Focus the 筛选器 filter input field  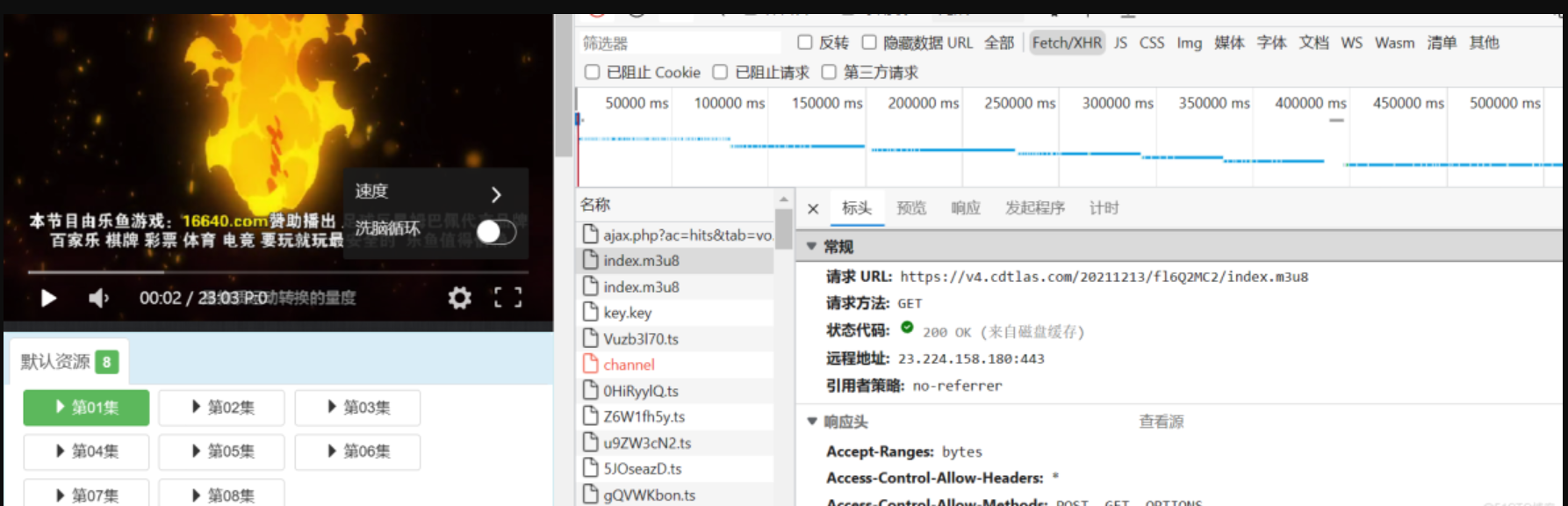(680, 42)
